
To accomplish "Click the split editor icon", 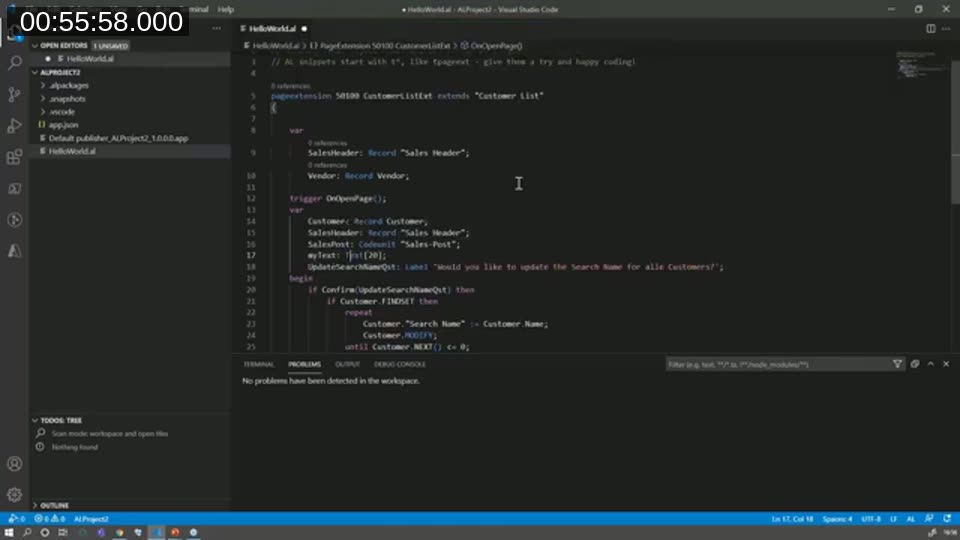I will tap(931, 28).
